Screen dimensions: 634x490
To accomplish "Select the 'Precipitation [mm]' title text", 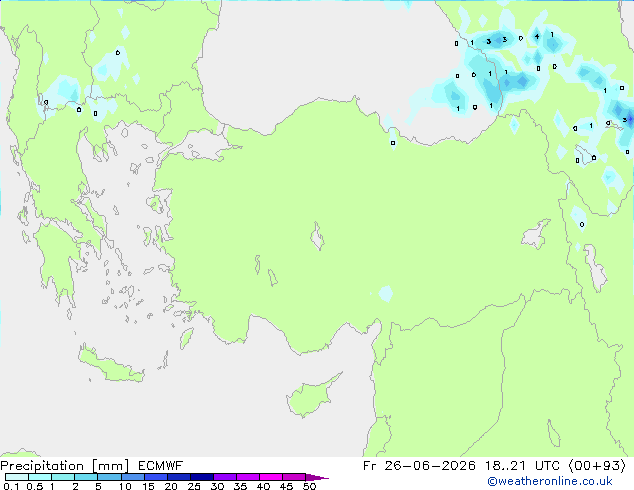I will 64,466.
